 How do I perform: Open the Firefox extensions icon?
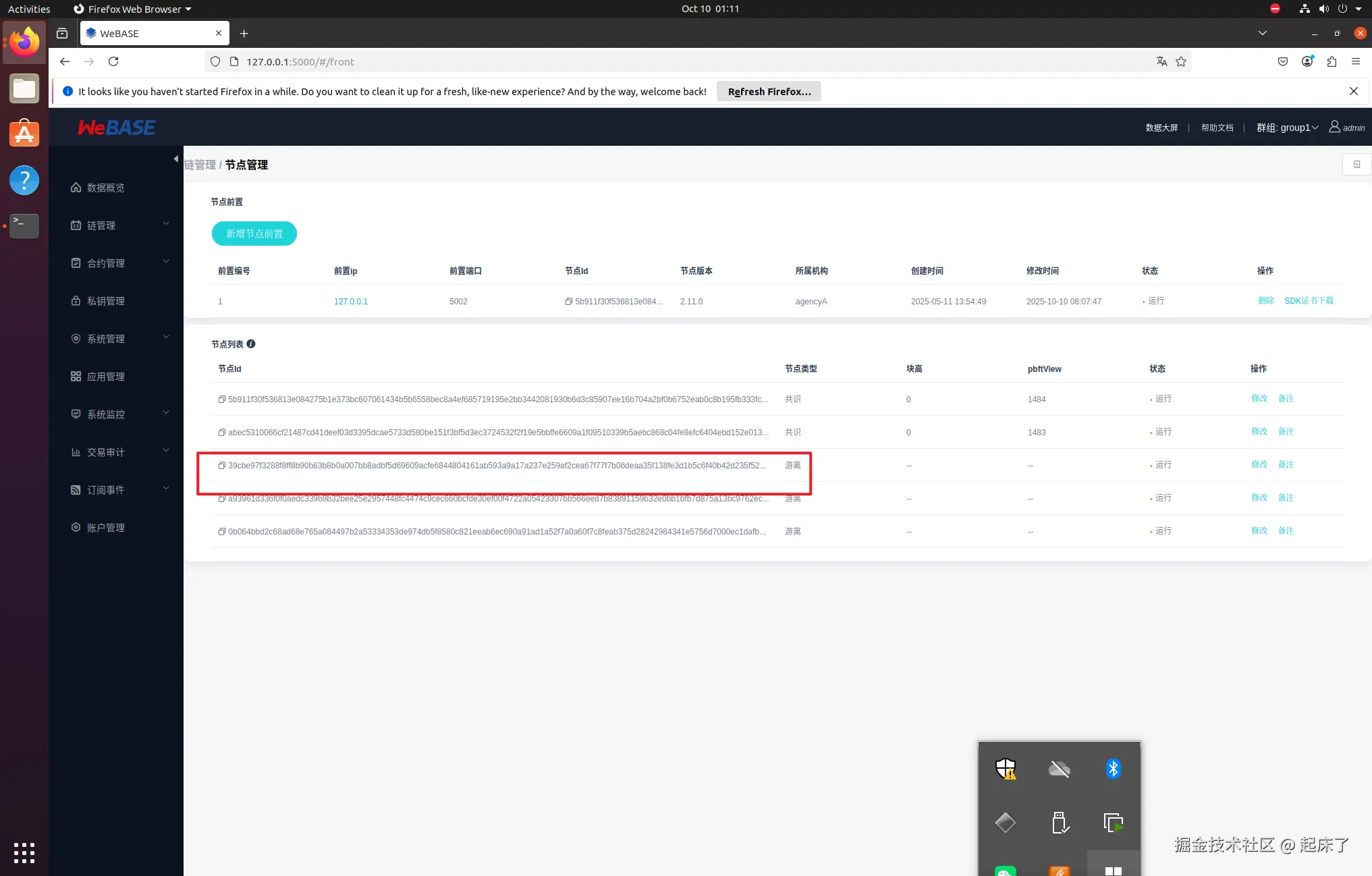(x=1332, y=61)
